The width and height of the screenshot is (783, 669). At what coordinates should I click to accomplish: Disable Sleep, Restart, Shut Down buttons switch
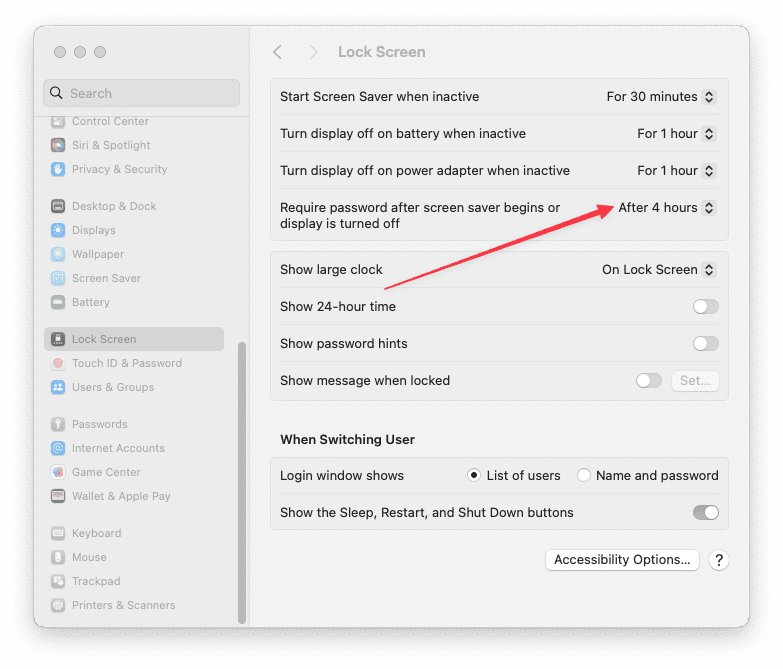coord(706,512)
